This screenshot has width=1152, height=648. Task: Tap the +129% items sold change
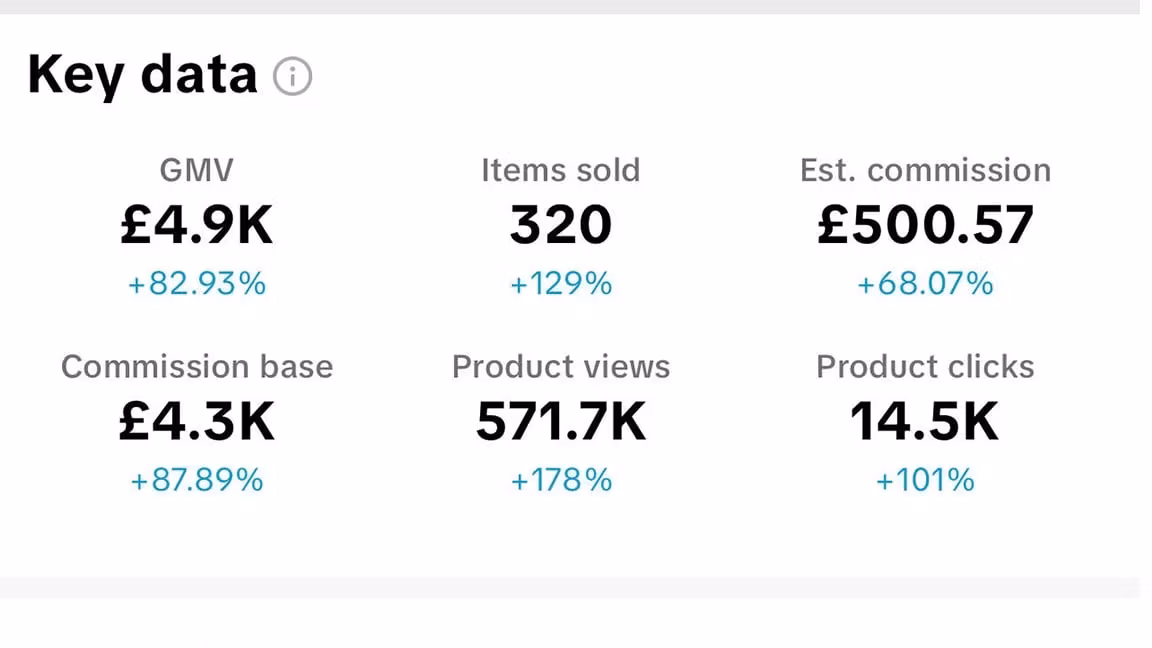(560, 285)
